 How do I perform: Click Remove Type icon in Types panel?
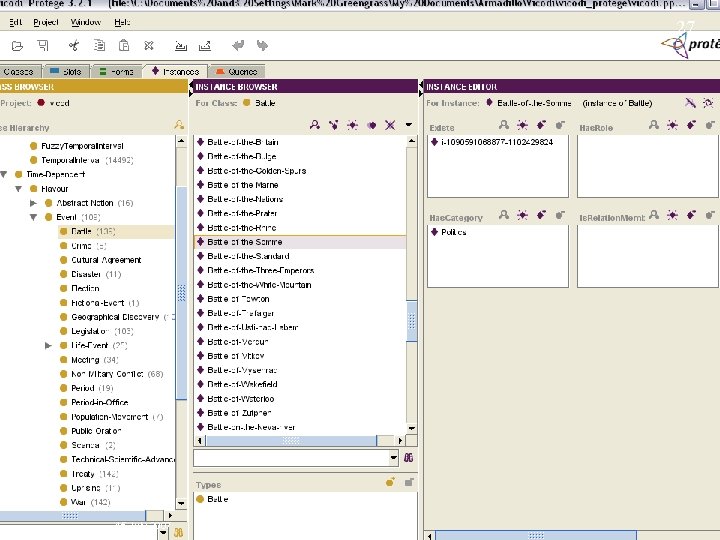409,482
